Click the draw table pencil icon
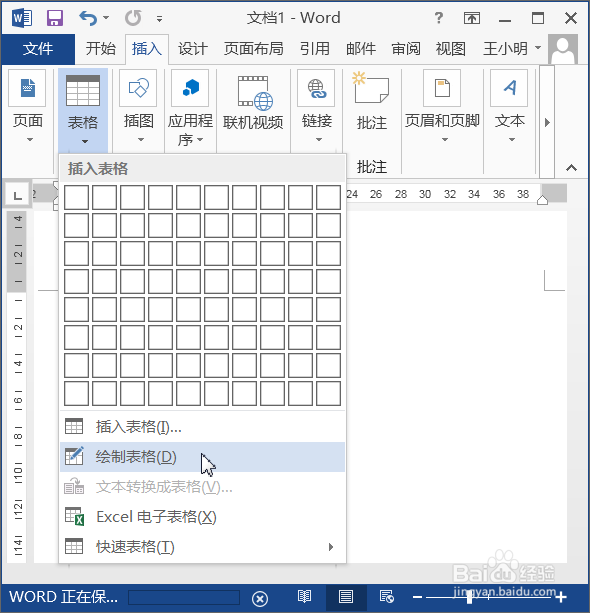Viewport: 590px width, 613px height. coord(74,456)
